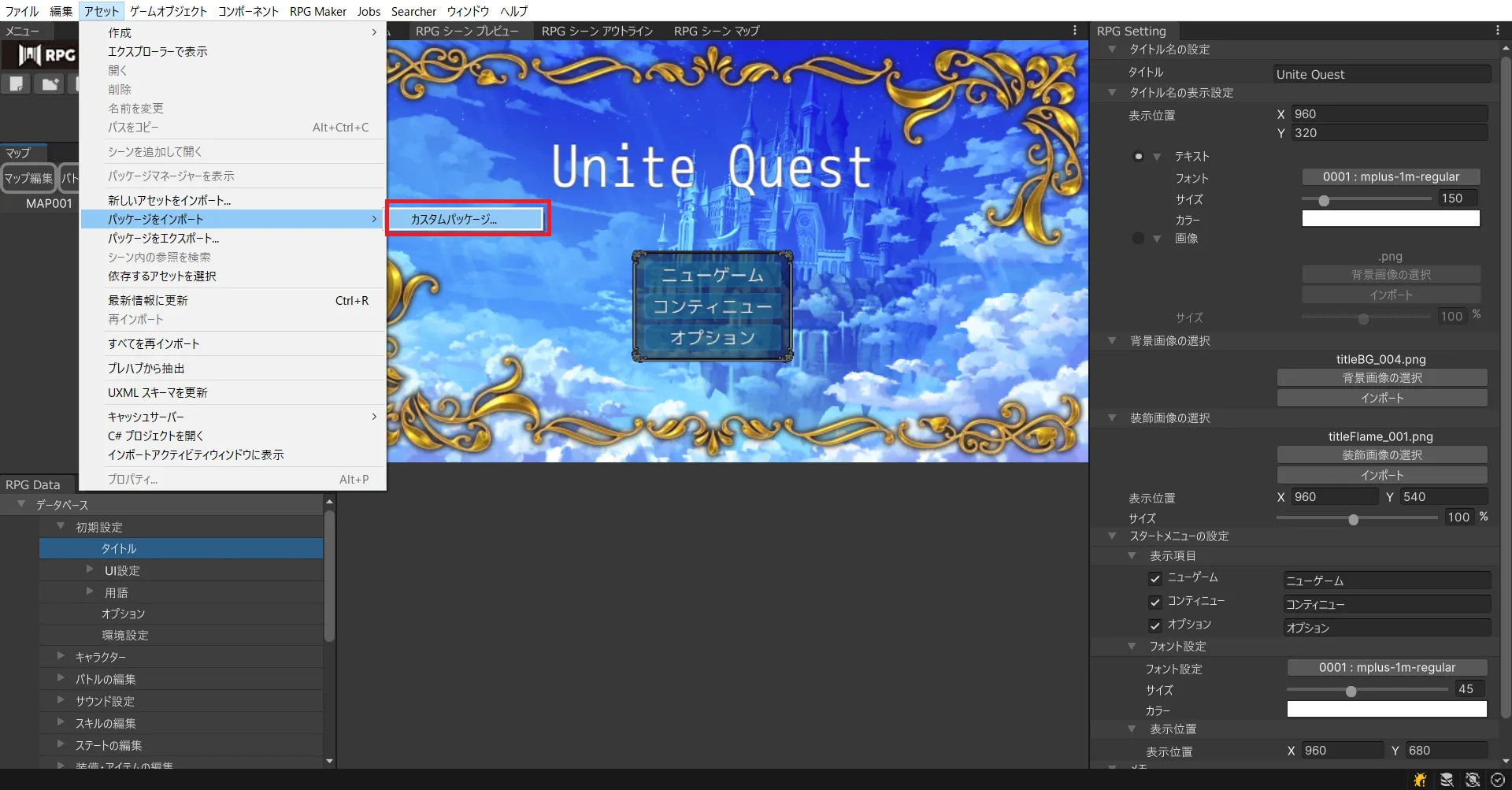Click the yellow debug bug icon in status bar
Viewport: 1512px width, 790px height.
1420,780
